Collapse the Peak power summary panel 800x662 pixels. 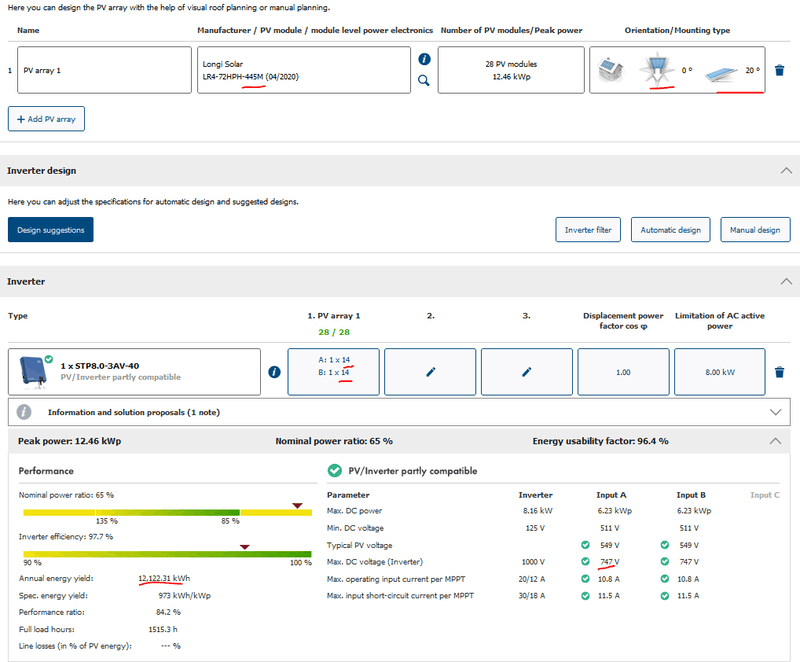pyautogui.click(x=775, y=441)
